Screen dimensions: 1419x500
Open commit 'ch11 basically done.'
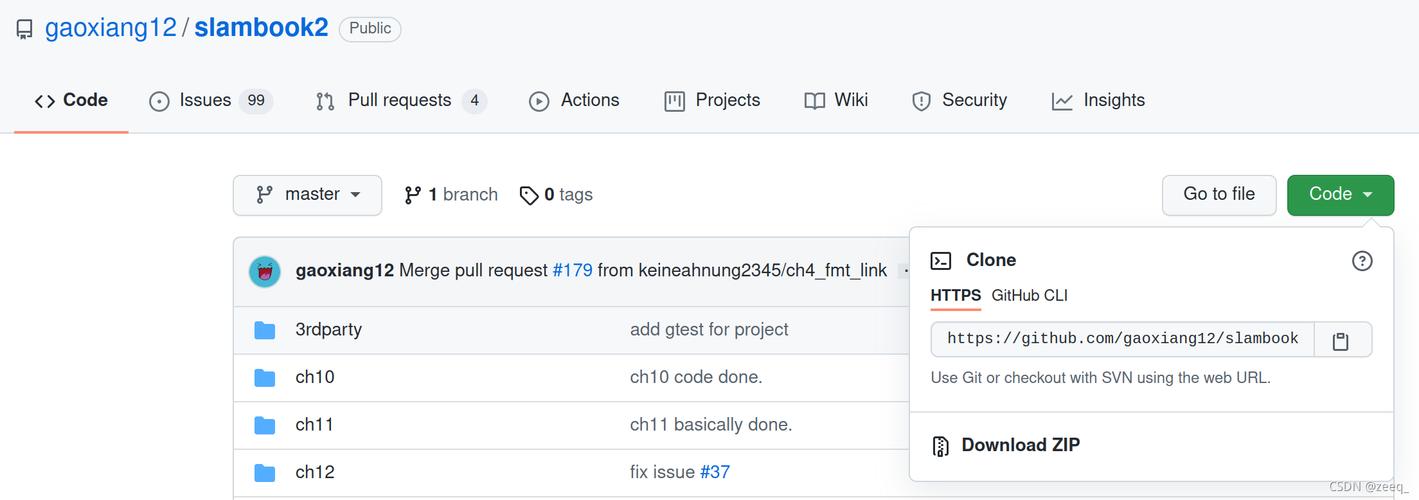(x=711, y=425)
